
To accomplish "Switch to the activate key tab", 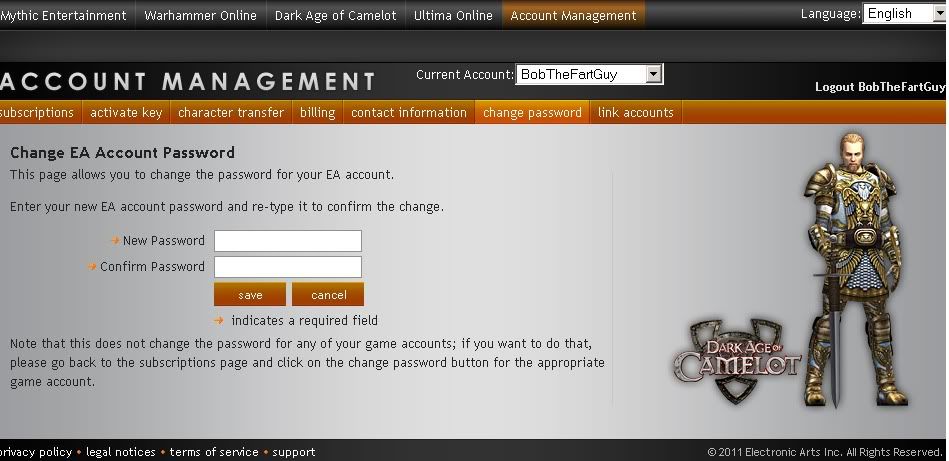I will point(126,113).
